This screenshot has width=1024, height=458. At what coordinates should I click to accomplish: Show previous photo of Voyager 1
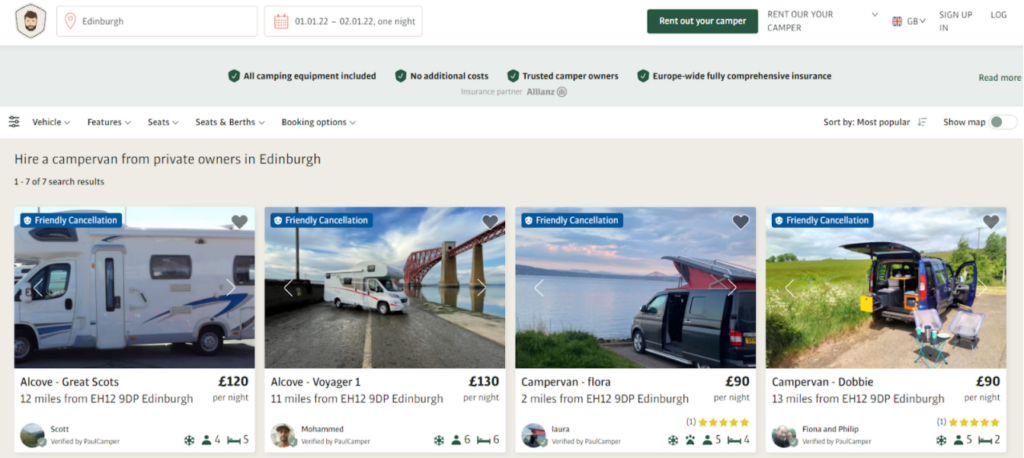(288, 288)
